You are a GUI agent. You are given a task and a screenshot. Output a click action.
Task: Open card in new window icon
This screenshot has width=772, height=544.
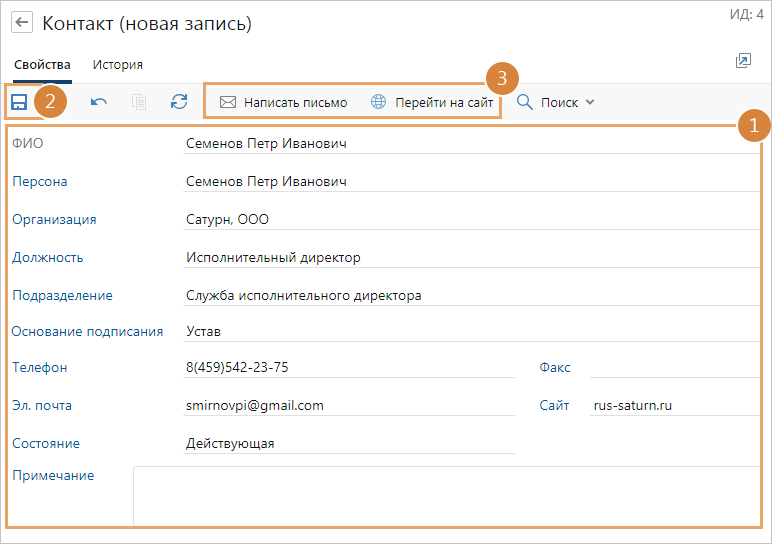742,62
